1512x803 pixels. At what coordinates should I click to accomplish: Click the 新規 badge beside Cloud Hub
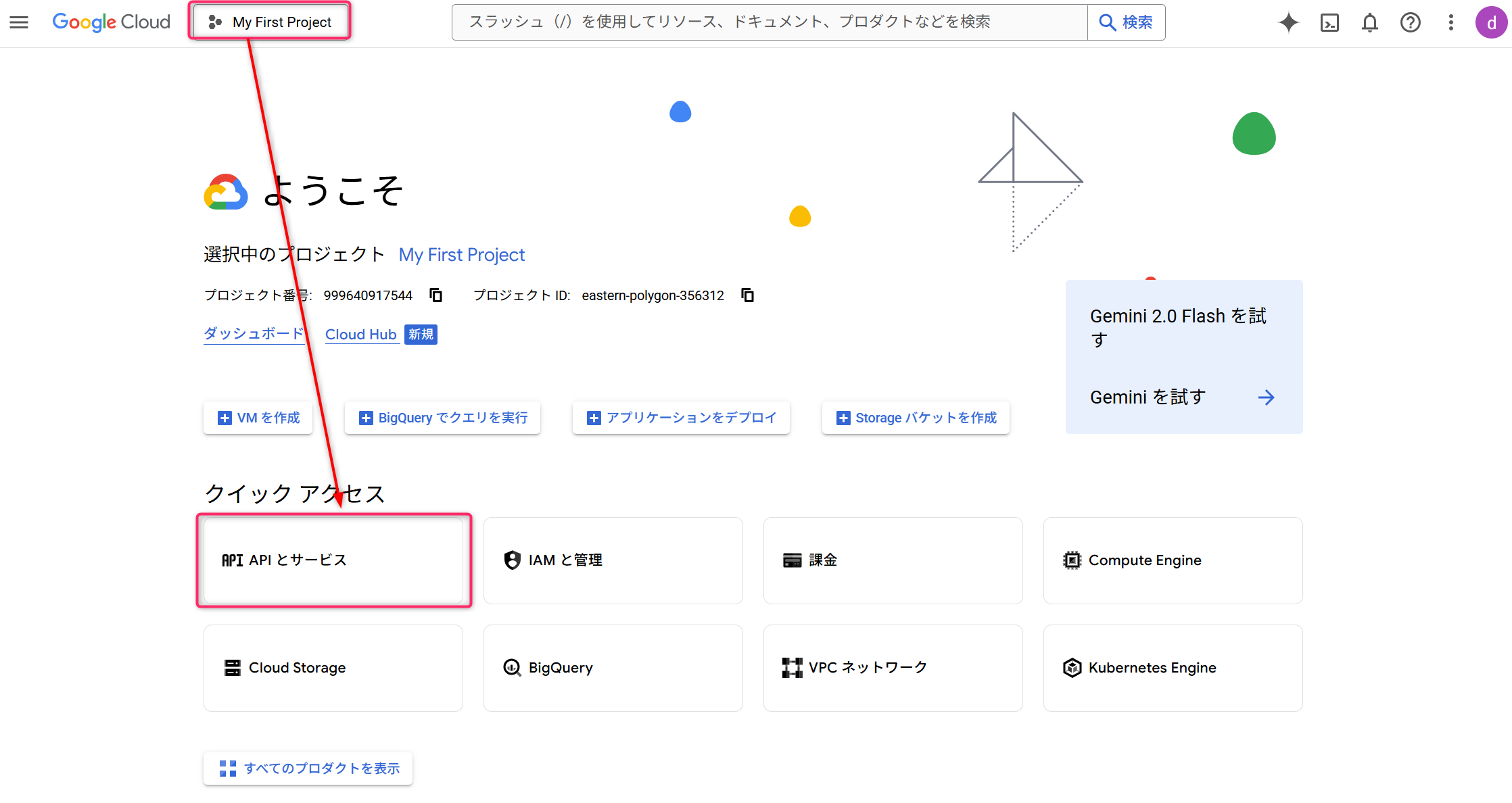coord(421,335)
